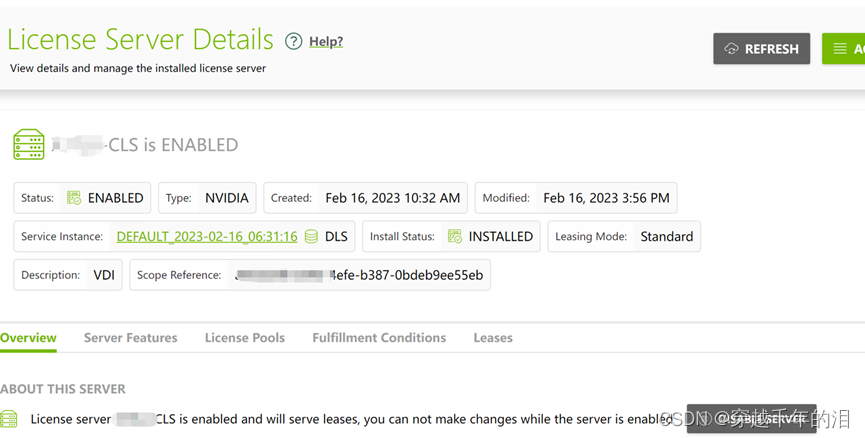The height and width of the screenshot is (438, 865).
Task: Click the License Server Details heading
Action: [x=140, y=40]
